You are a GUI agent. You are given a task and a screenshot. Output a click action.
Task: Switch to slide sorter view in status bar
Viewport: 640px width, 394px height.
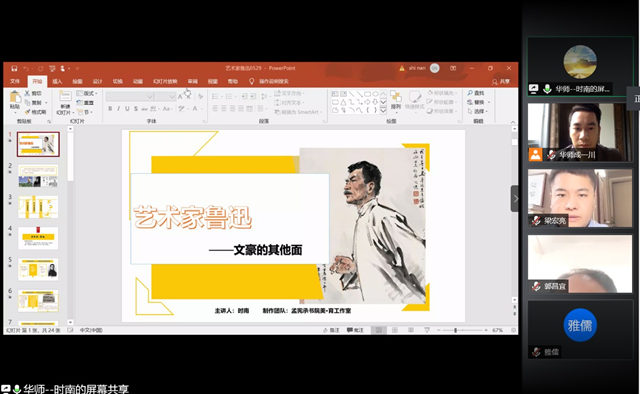[395, 330]
